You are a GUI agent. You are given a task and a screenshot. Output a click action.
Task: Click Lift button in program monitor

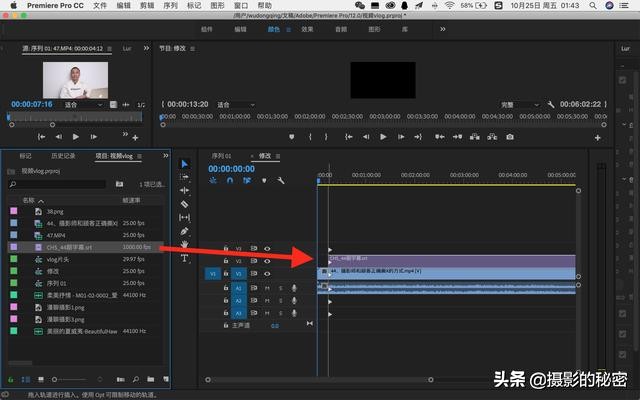475,137
